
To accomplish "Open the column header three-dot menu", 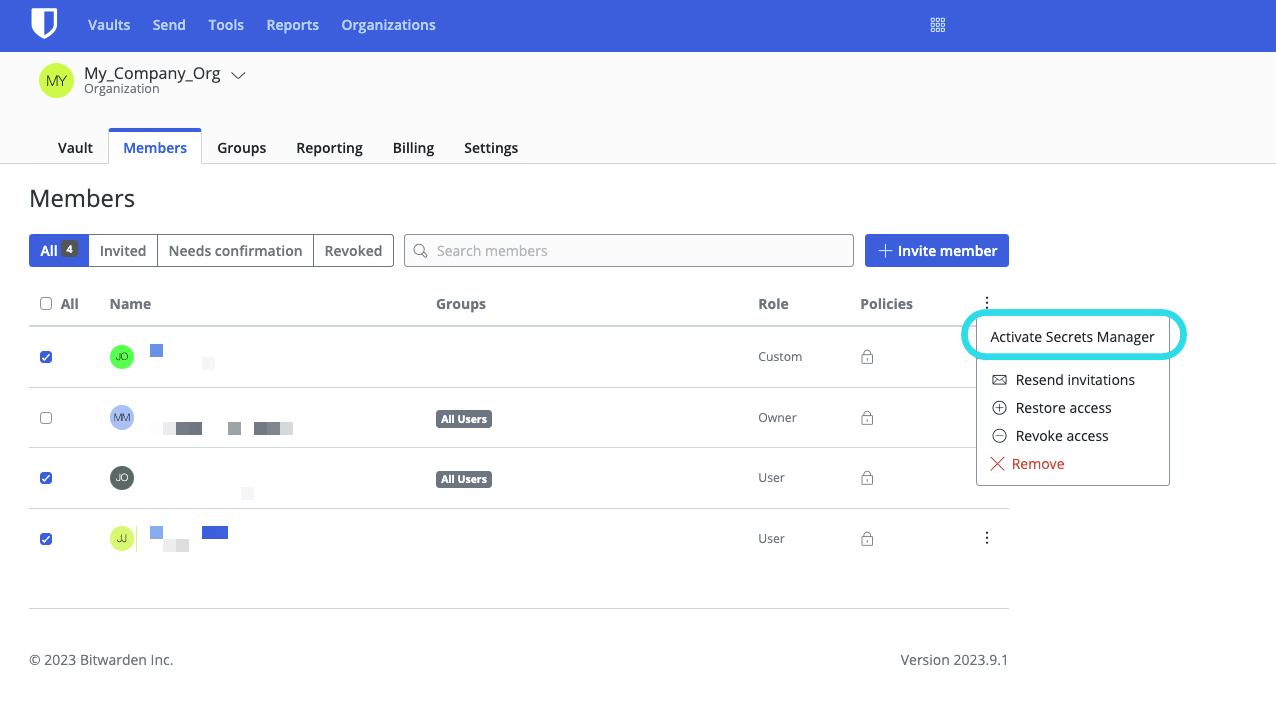I will (986, 303).
